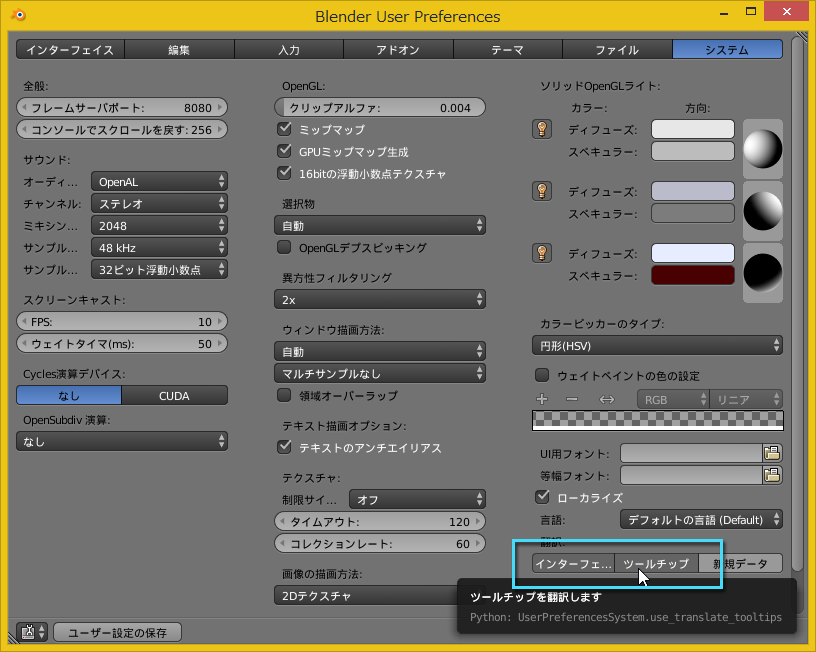Viewport: 816px width, 652px height.
Task: Open editor type selector icon at bottom left
Action: [33, 632]
